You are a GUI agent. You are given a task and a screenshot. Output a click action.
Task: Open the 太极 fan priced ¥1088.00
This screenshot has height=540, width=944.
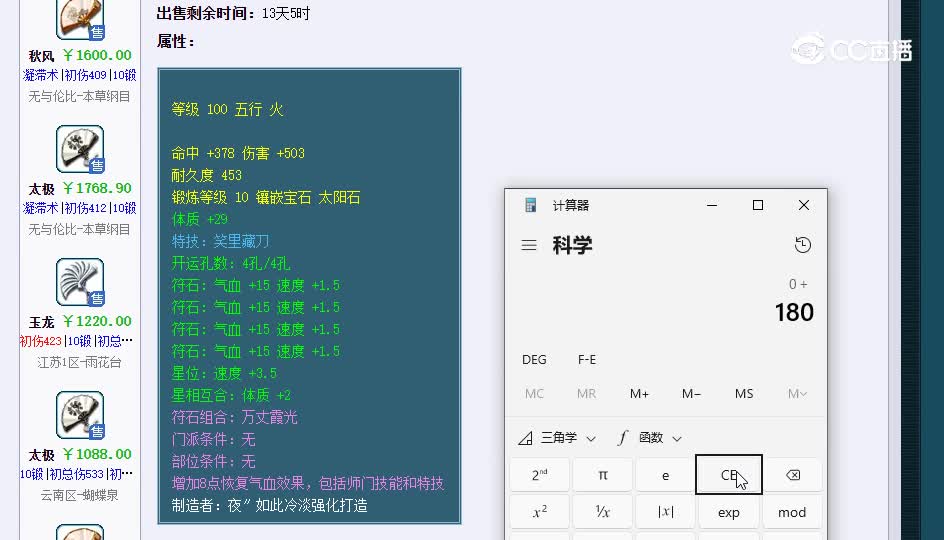[80, 415]
